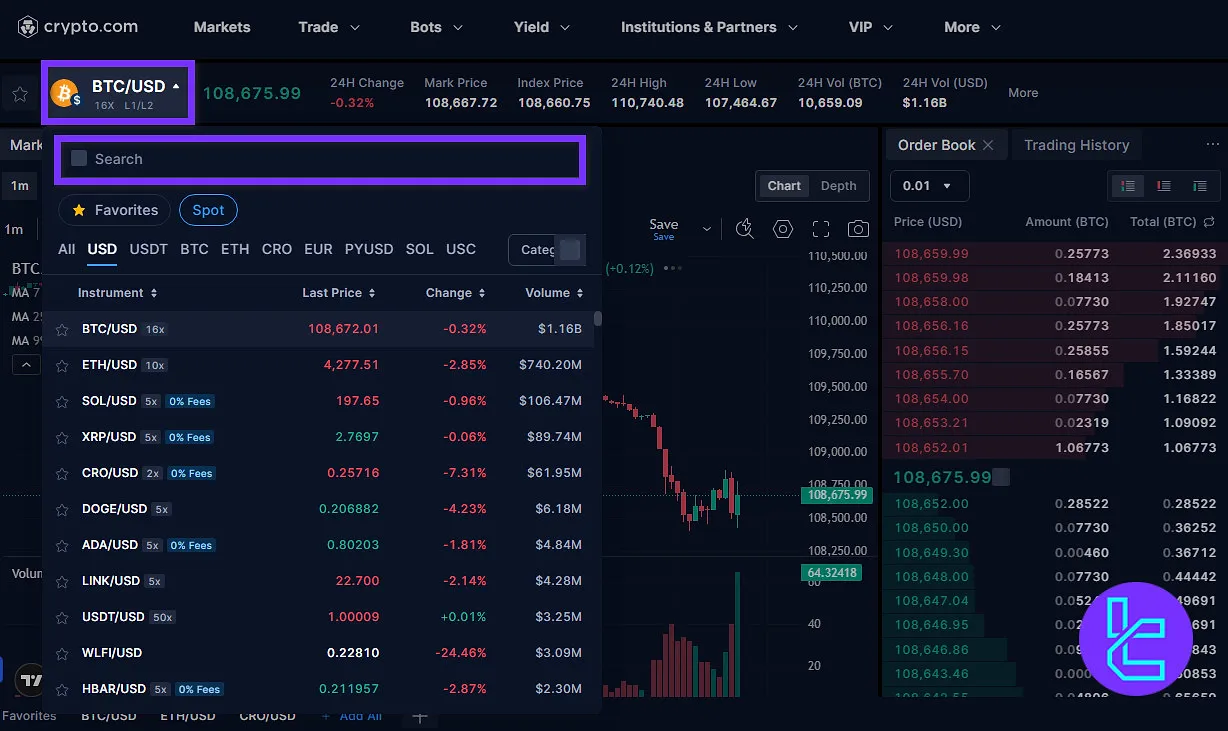Expand the Bots menu
This screenshot has width=1228, height=731.
[438, 27]
